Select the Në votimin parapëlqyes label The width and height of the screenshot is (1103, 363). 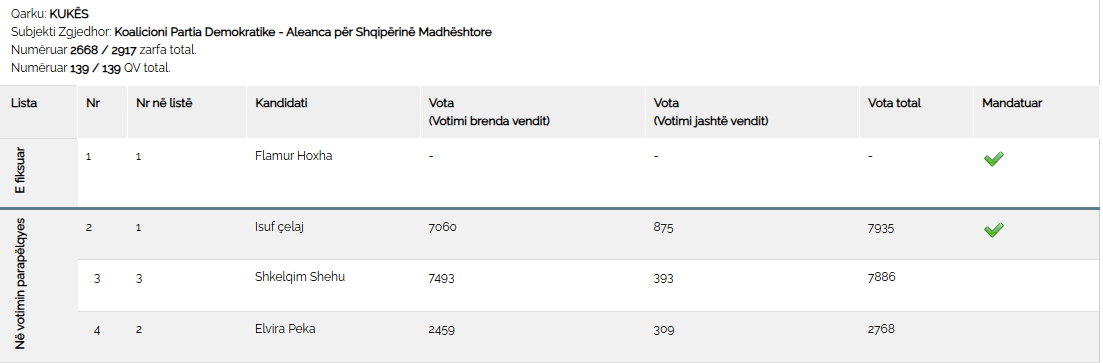[x=20, y=284]
